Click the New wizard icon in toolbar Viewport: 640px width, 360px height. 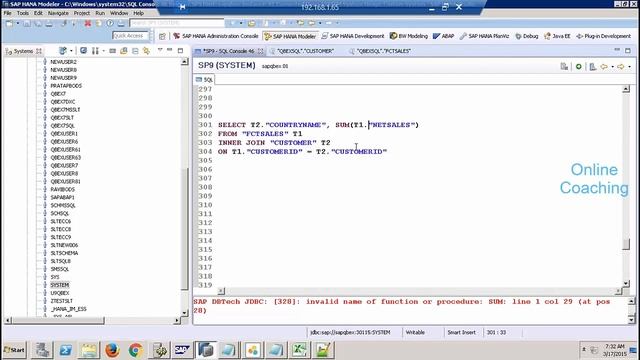(9, 23)
